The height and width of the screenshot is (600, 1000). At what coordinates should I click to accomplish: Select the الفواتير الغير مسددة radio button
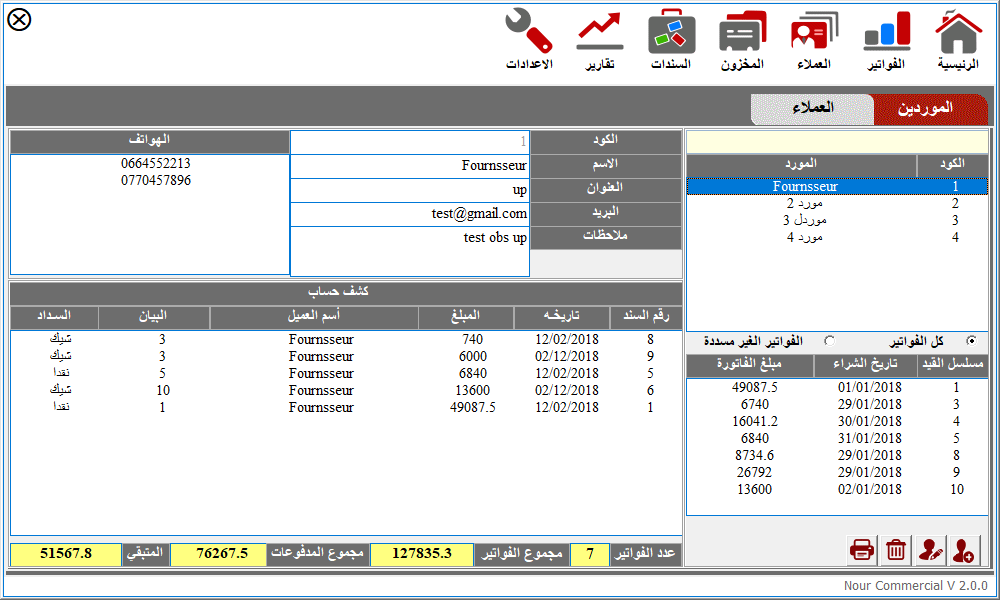point(829,340)
